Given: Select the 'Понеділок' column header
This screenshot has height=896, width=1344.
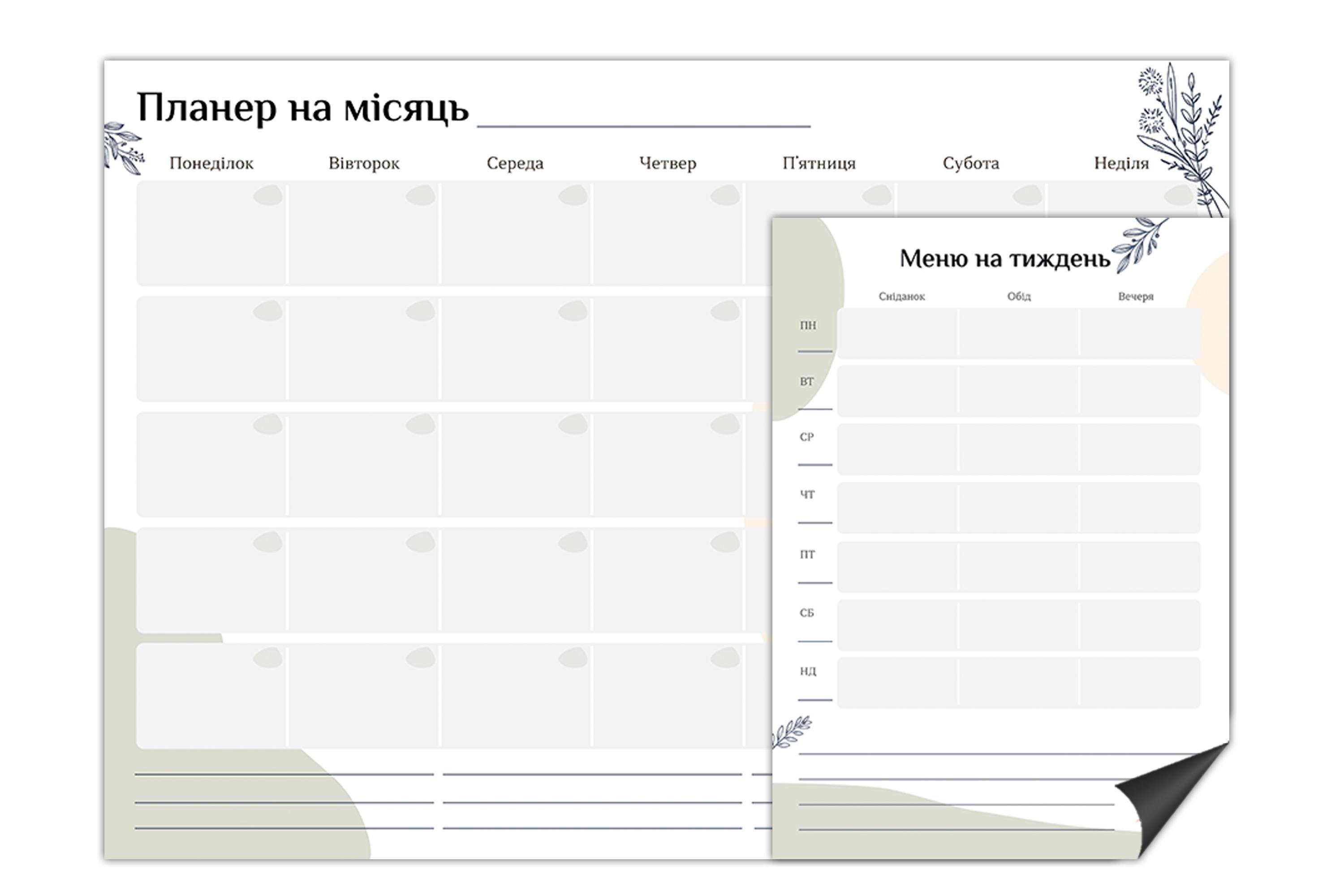Looking at the screenshot, I should point(211,164).
